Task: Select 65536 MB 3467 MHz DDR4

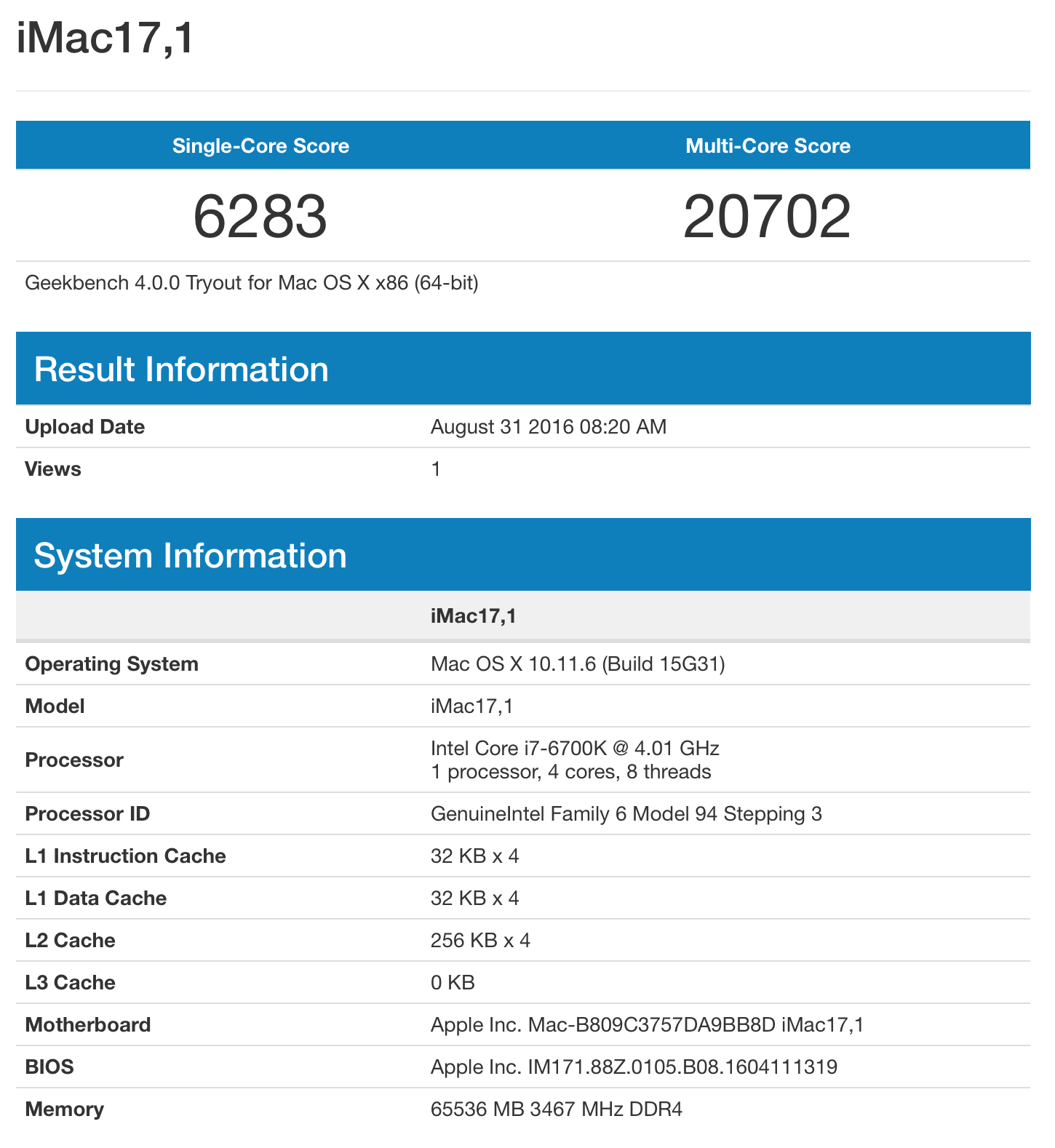Action: (x=557, y=1109)
